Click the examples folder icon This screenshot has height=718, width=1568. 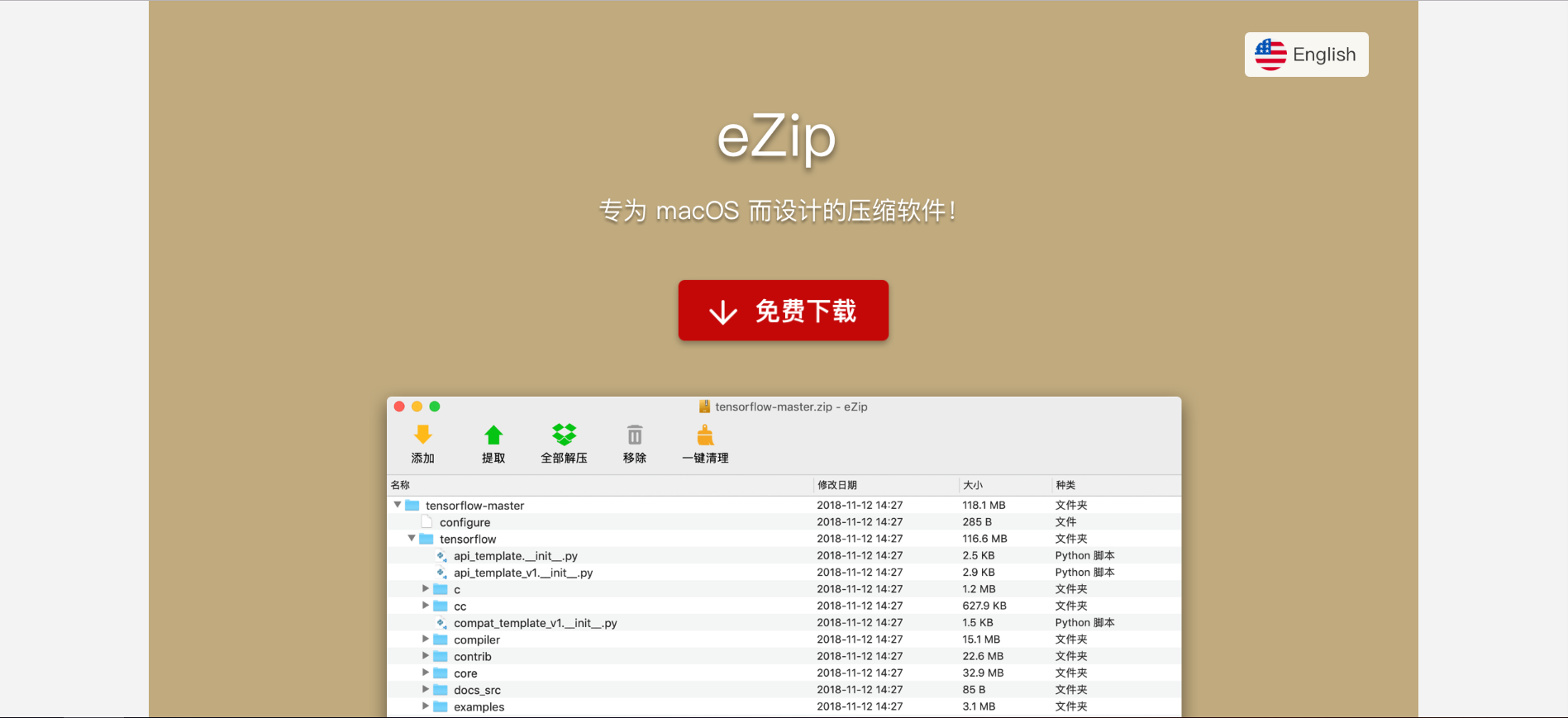click(x=441, y=706)
